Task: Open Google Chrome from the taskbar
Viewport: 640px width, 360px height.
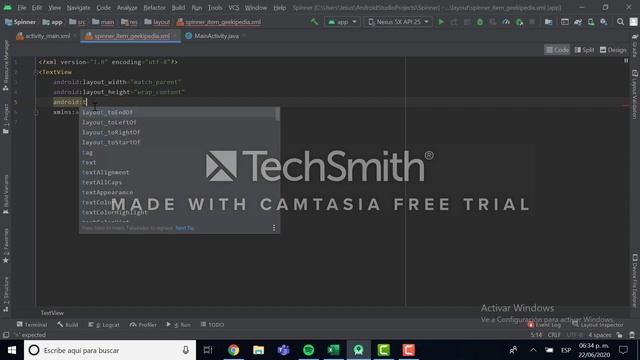Action: coord(233,350)
